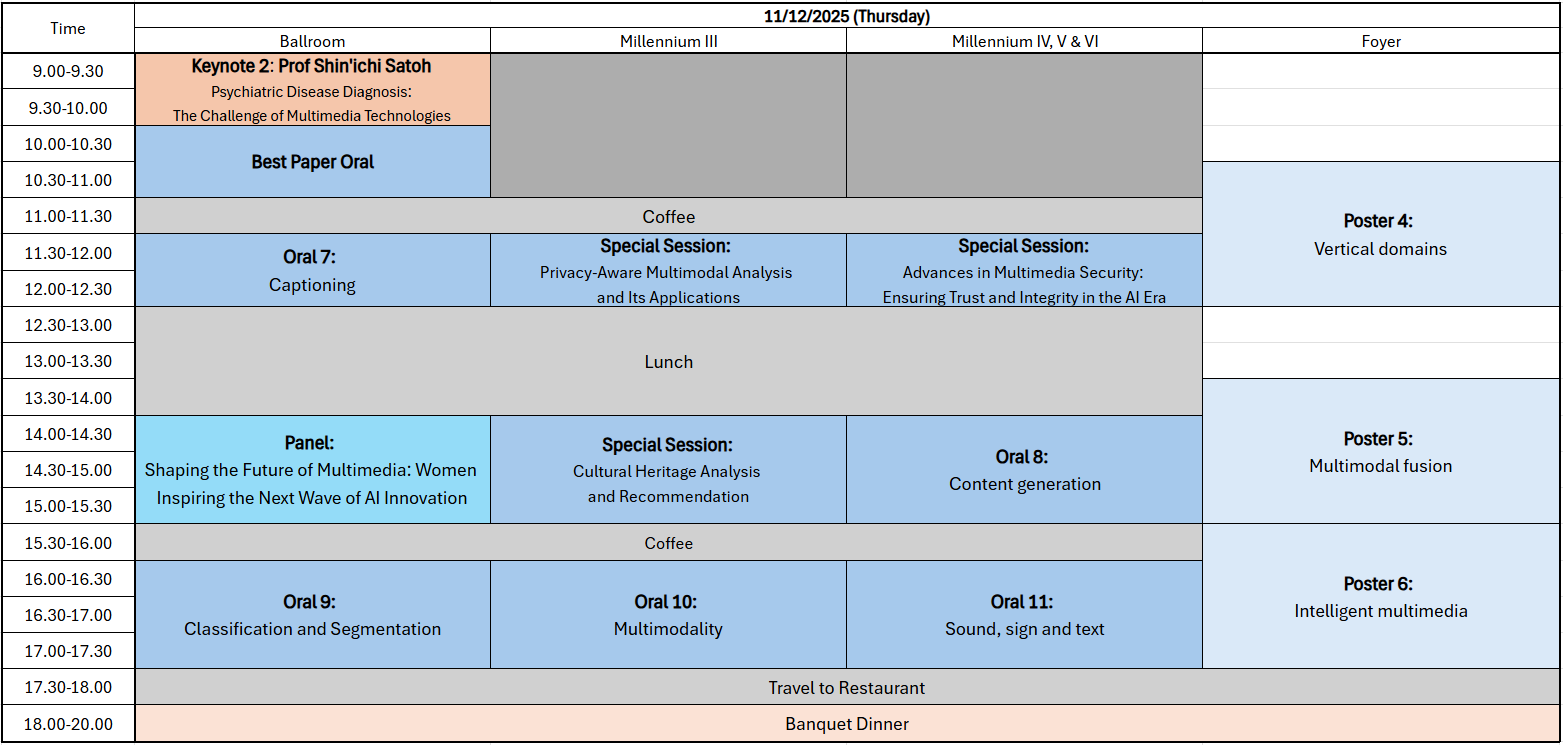Open Oral 7: Captioning session

[312, 271]
